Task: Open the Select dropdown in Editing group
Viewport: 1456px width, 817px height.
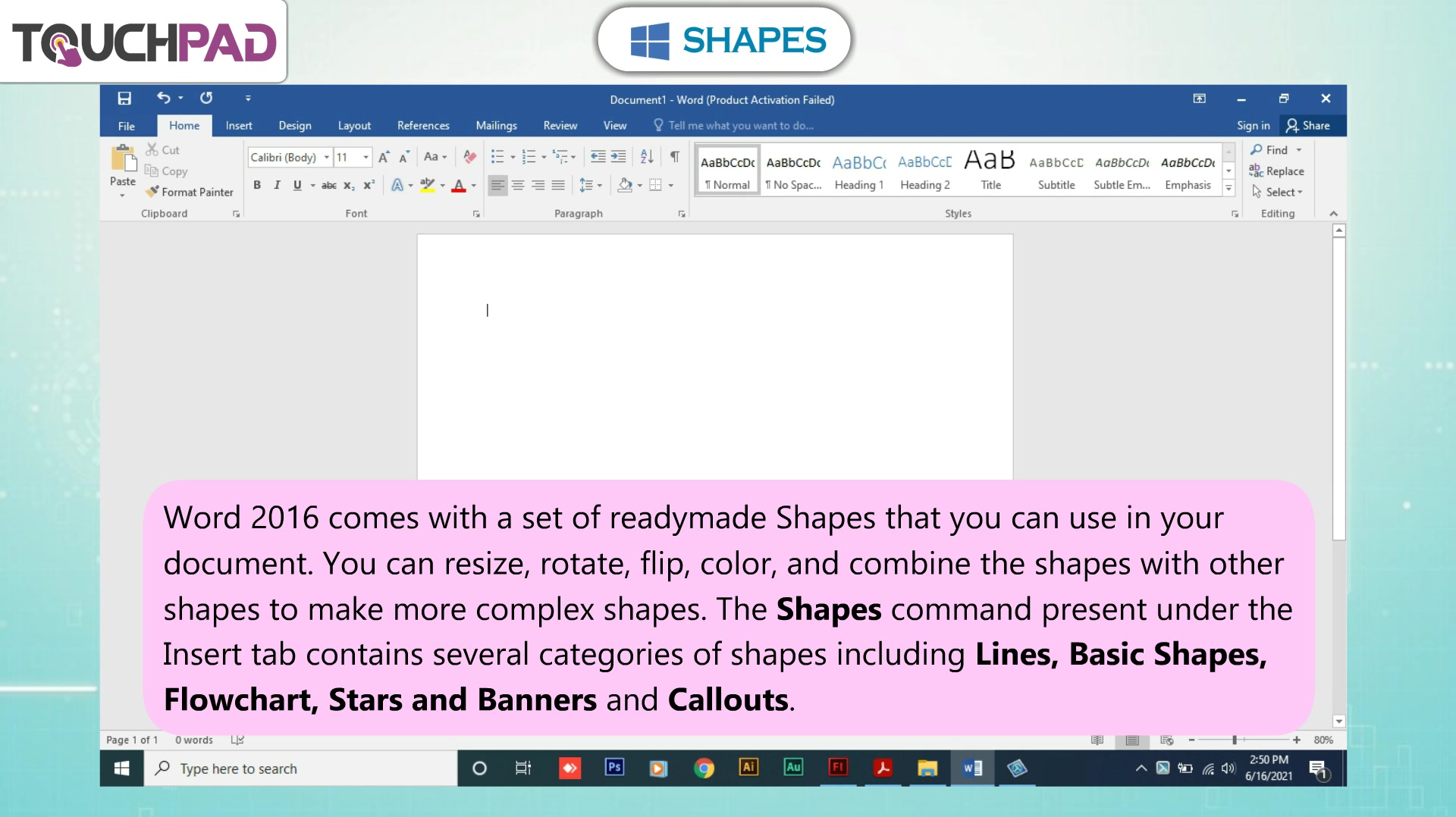Action: point(1277,192)
